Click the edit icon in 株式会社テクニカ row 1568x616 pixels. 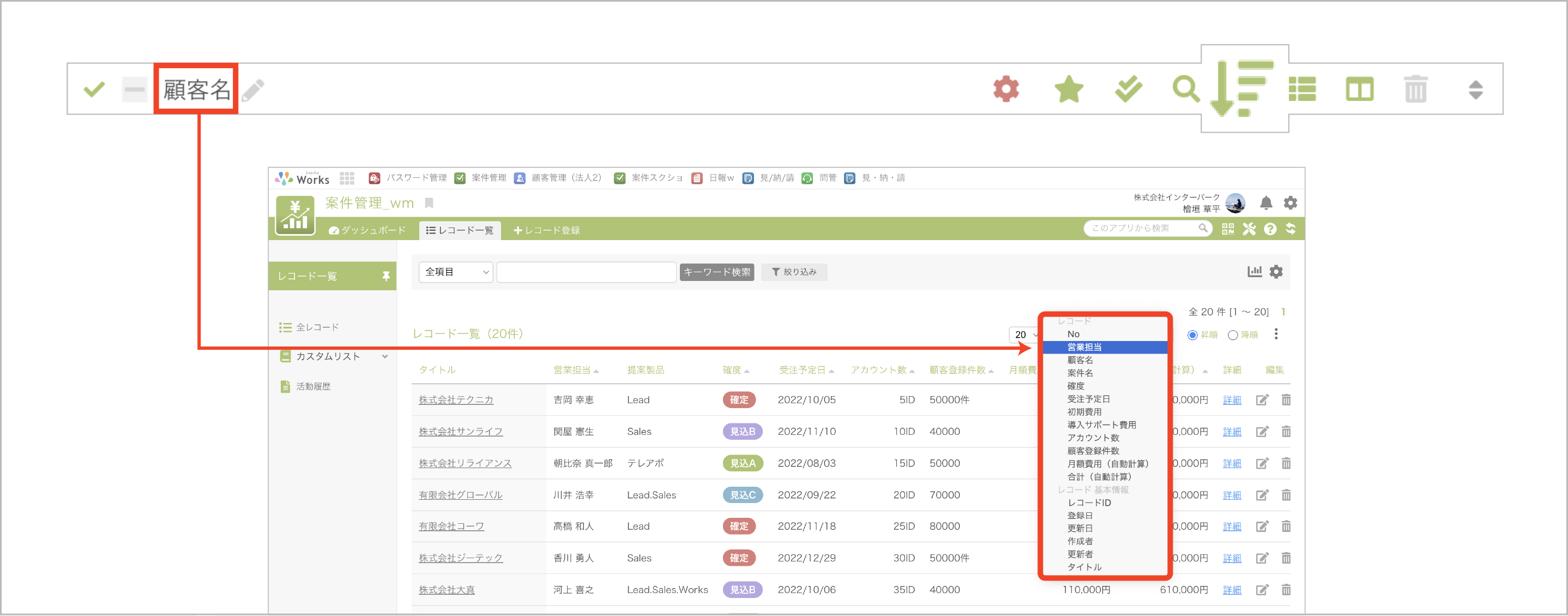pyautogui.click(x=1262, y=400)
